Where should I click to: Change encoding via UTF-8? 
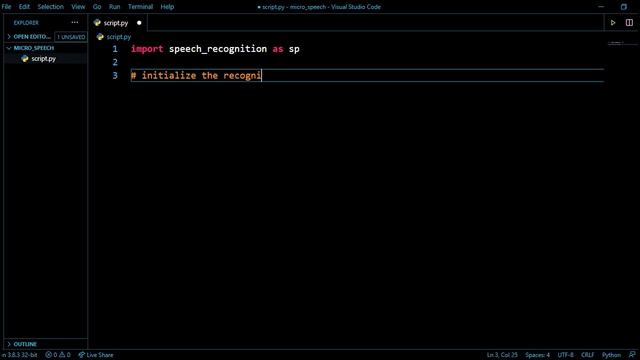[565, 355]
